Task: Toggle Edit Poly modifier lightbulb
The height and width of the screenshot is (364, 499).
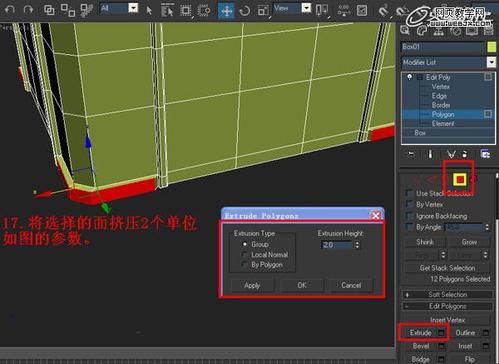Action: pyautogui.click(x=409, y=77)
